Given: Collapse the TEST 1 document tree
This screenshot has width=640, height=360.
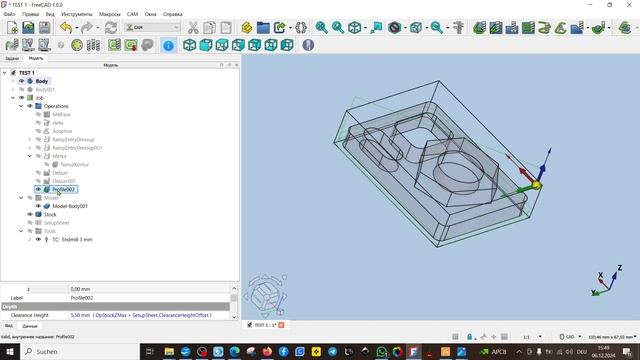Looking at the screenshot, I should (4, 73).
